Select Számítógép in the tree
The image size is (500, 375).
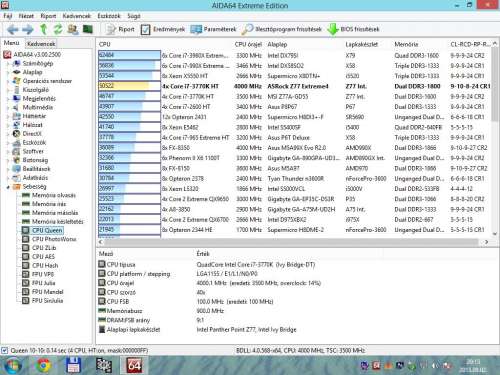[38, 63]
